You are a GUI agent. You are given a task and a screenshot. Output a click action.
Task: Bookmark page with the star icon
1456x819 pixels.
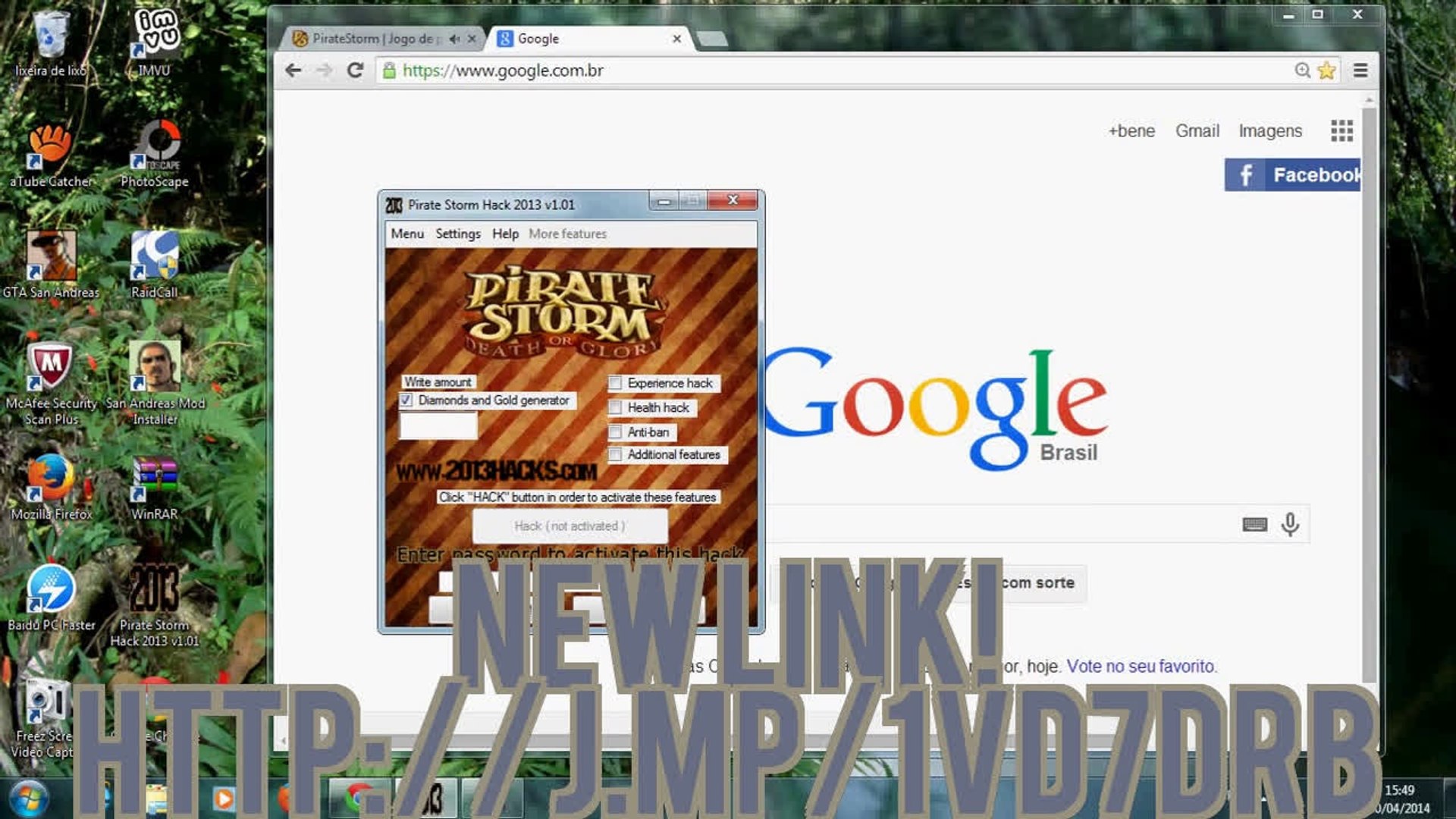pyautogui.click(x=1326, y=71)
